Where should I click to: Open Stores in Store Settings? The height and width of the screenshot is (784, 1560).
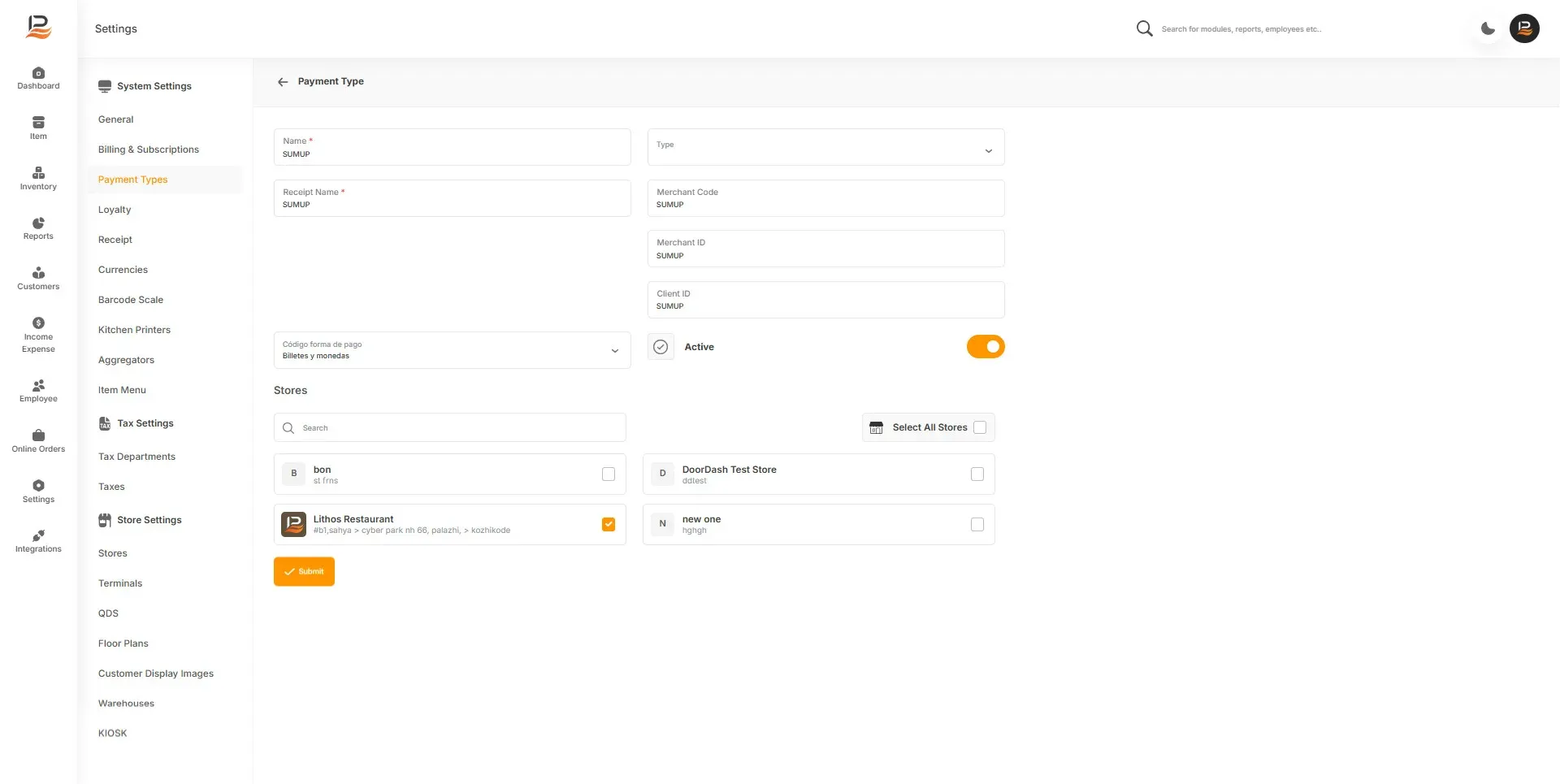113,553
